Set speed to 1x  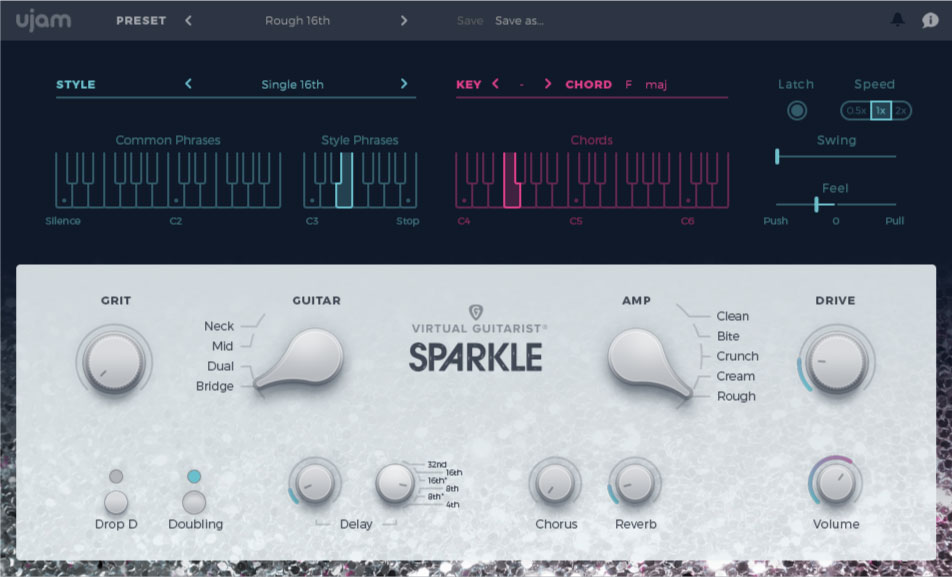[x=880, y=111]
